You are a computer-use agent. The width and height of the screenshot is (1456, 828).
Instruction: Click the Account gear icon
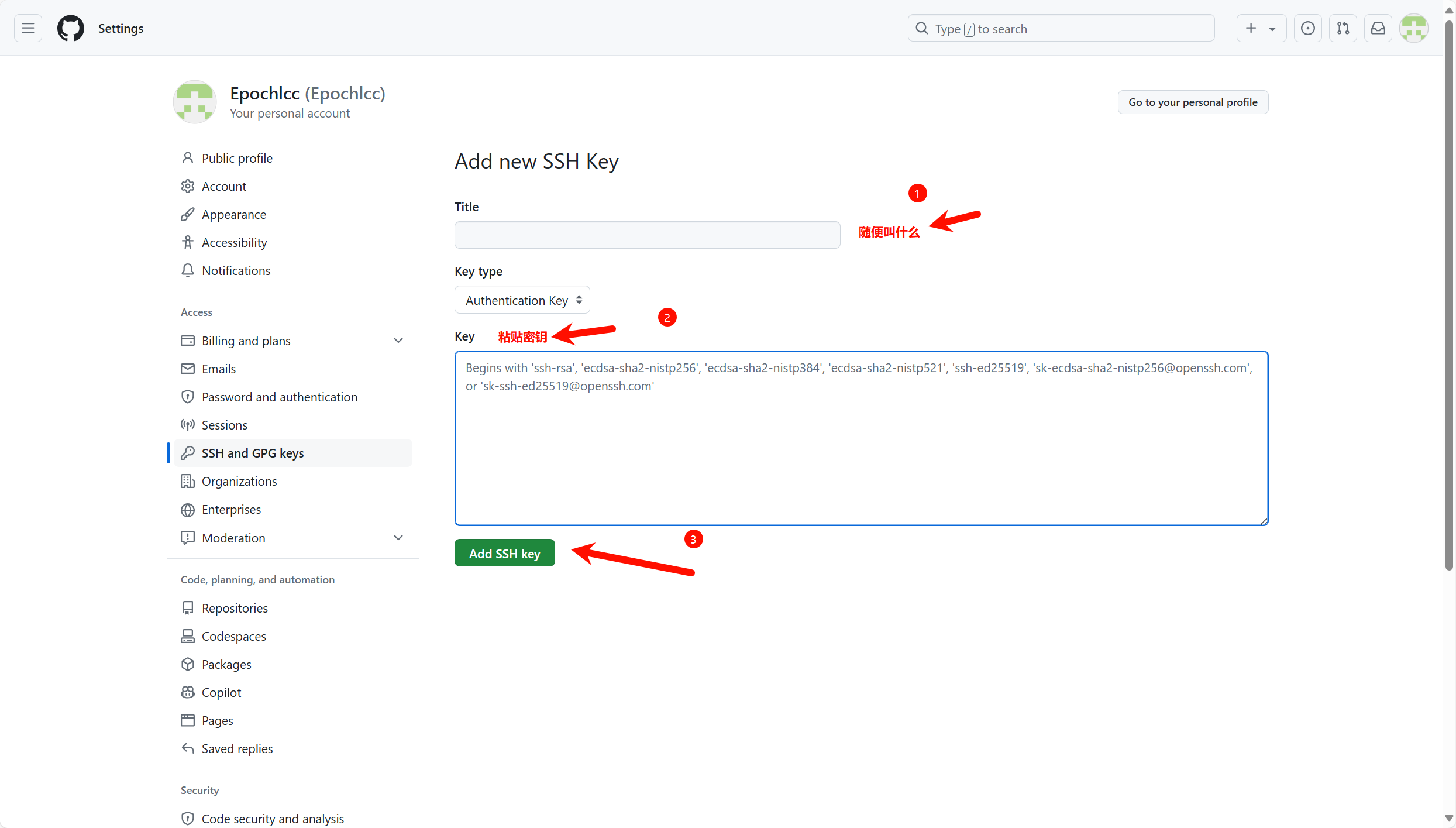187,186
